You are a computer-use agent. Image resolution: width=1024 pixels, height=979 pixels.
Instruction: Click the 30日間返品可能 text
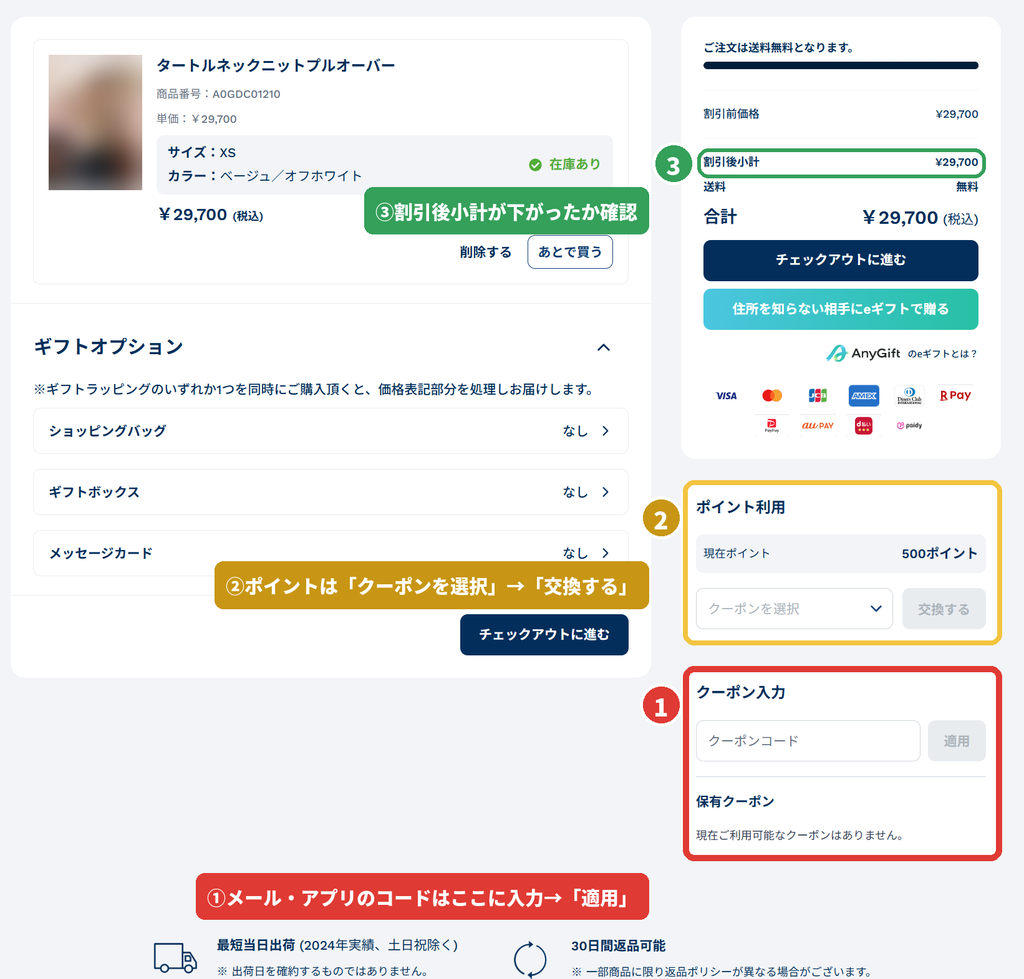[618, 946]
